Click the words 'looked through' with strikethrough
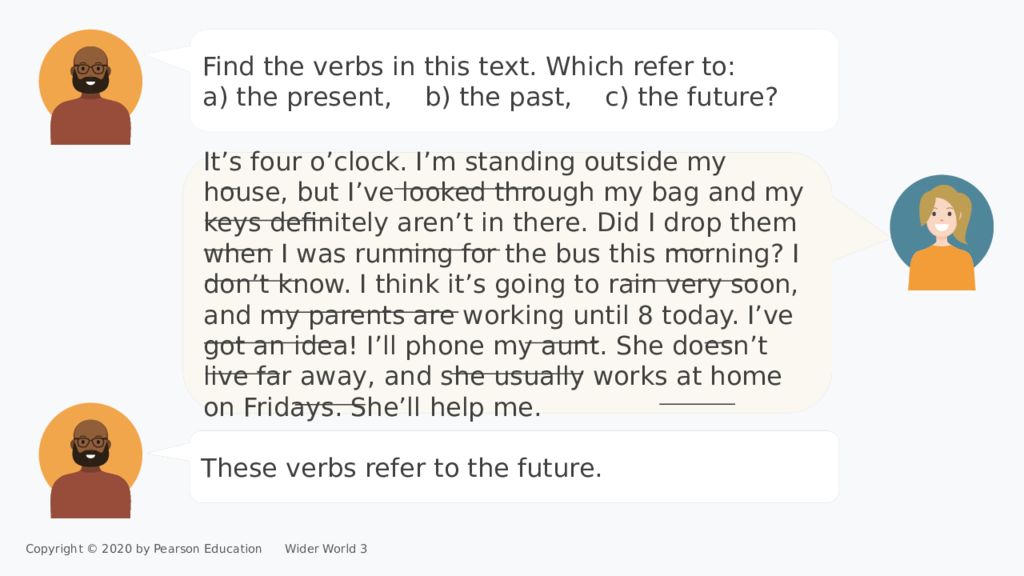Screen dimensions: 1024x576 coord(497,193)
